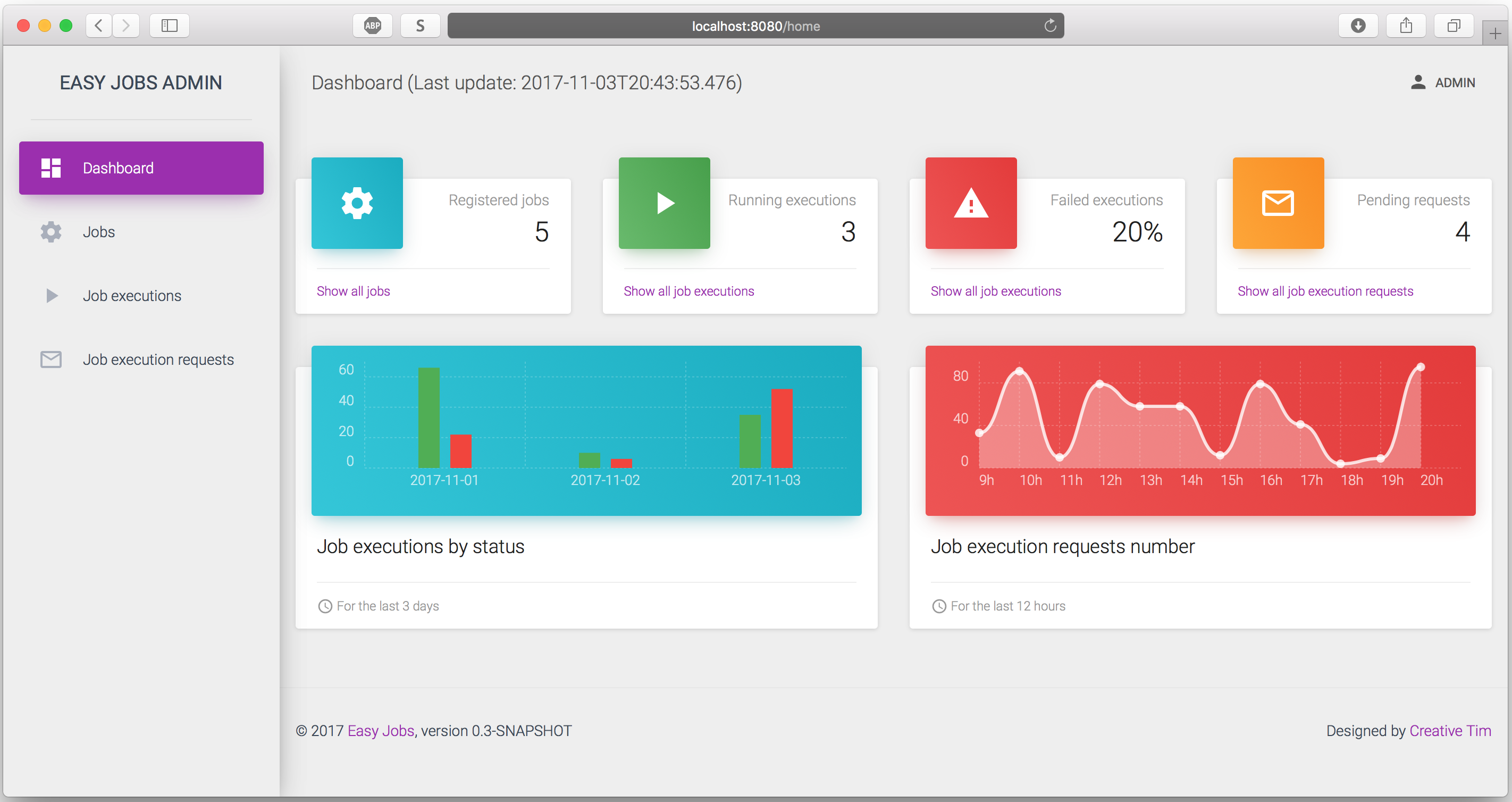Open the browser downloads icon
1512x802 pixels.
1358,26
